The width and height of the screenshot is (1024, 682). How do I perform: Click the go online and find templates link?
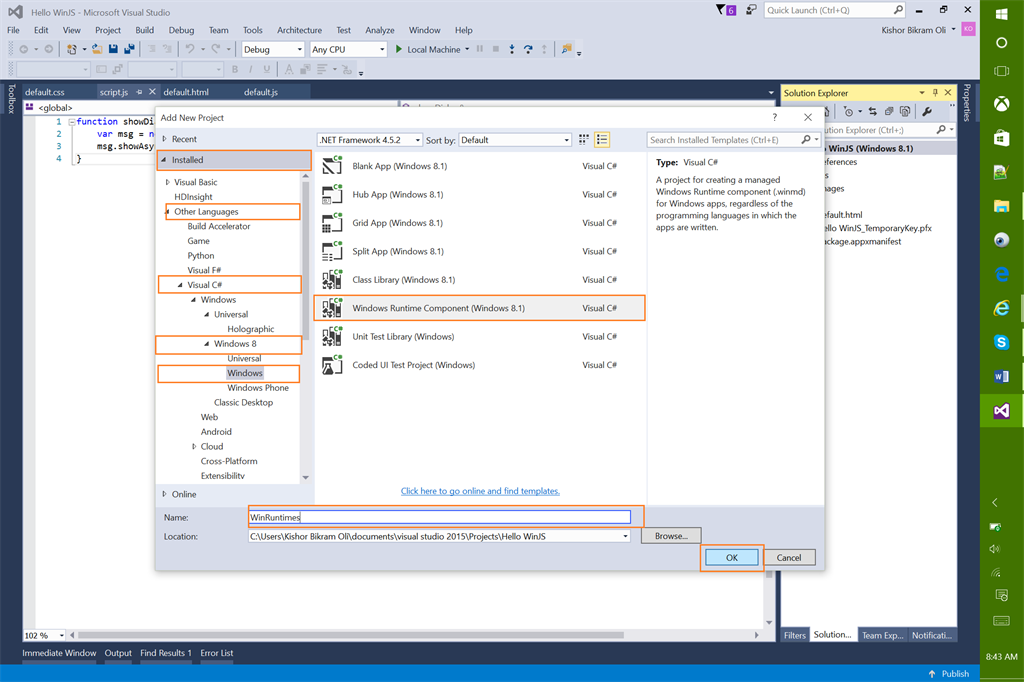pos(480,491)
